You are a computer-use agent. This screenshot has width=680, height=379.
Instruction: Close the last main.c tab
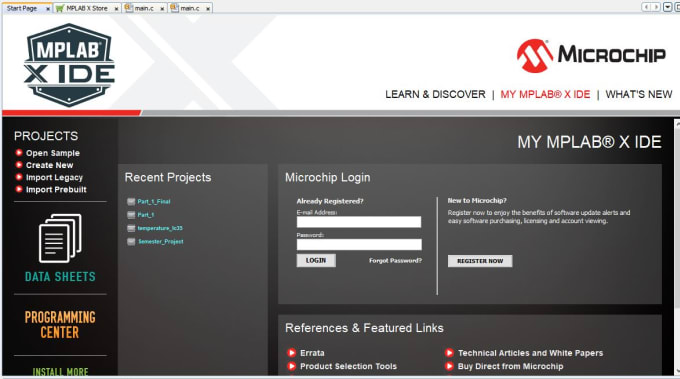[x=208, y=9]
